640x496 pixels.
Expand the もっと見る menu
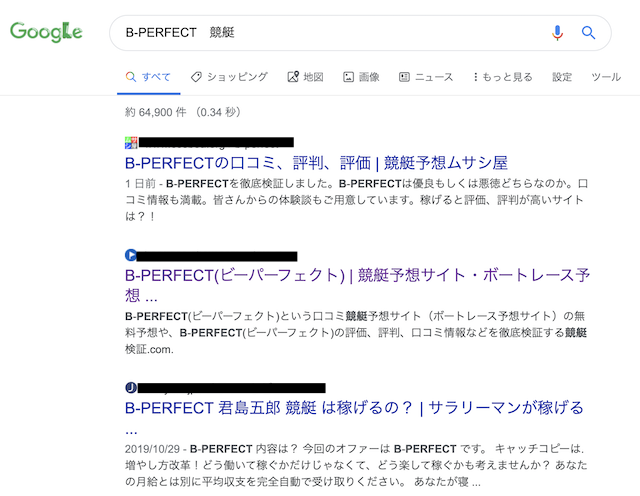click(503, 77)
